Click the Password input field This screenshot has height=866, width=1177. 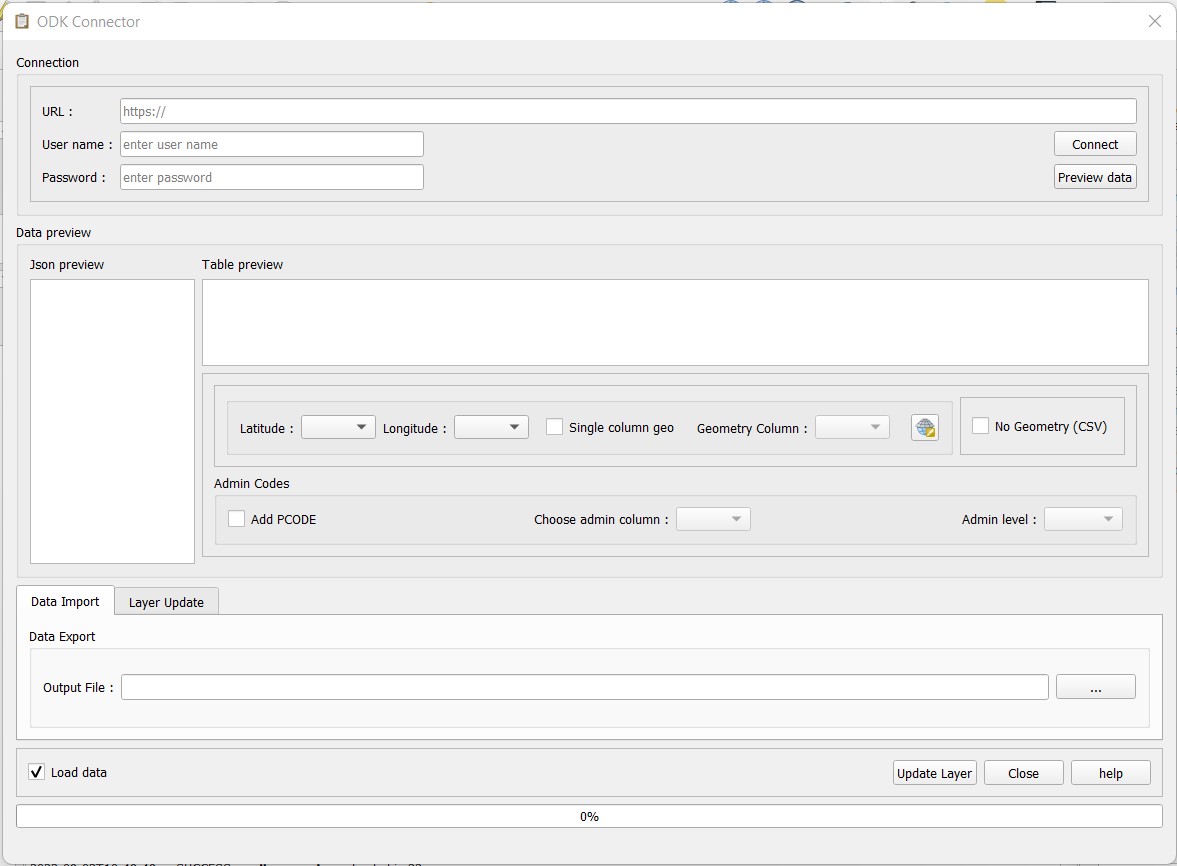pos(272,177)
